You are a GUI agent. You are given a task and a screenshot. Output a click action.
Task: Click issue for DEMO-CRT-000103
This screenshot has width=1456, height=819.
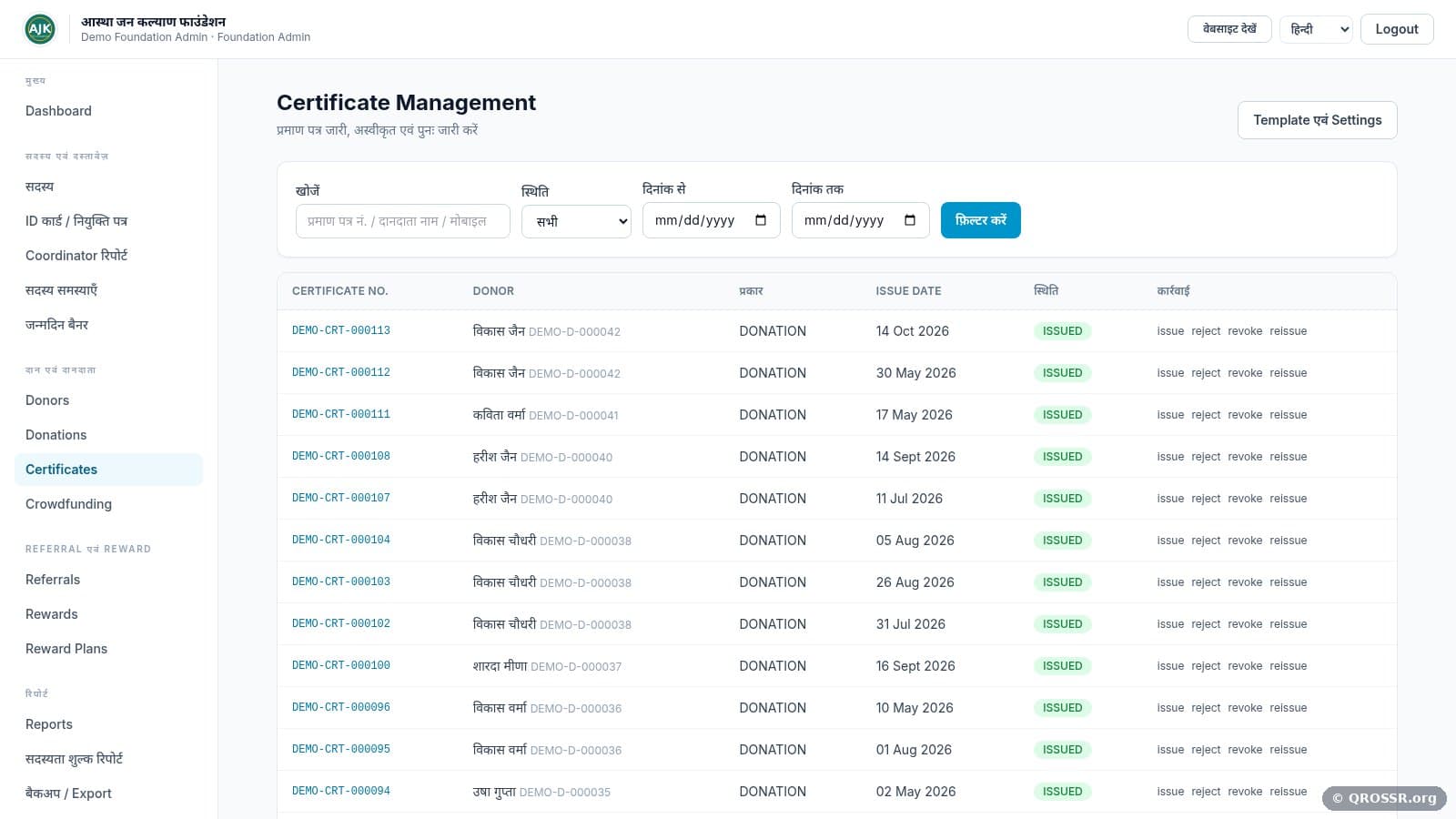(1170, 582)
